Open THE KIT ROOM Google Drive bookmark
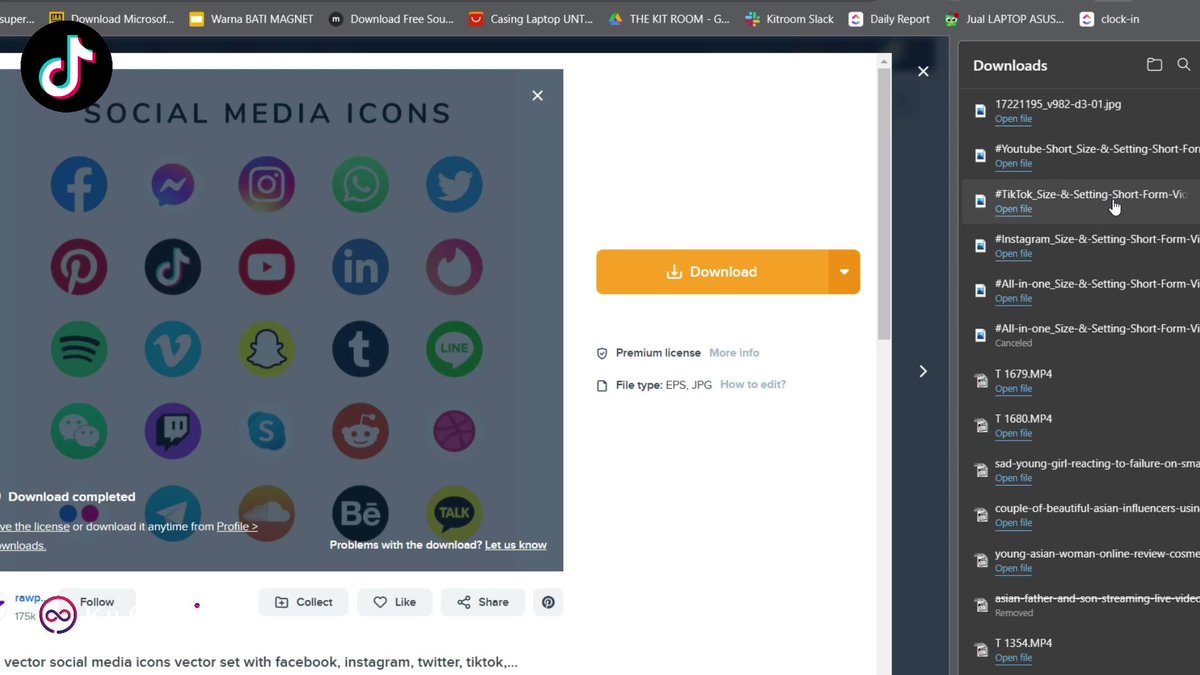Screen dimensions: 1200x675 [669, 18]
